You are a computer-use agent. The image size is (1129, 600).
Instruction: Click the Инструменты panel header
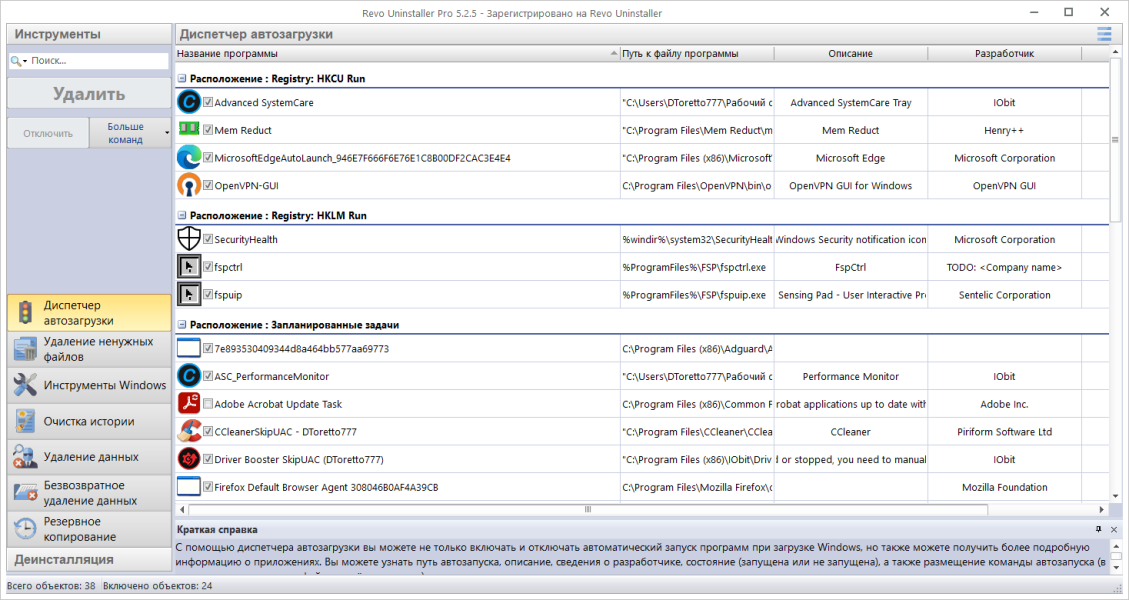[89, 34]
